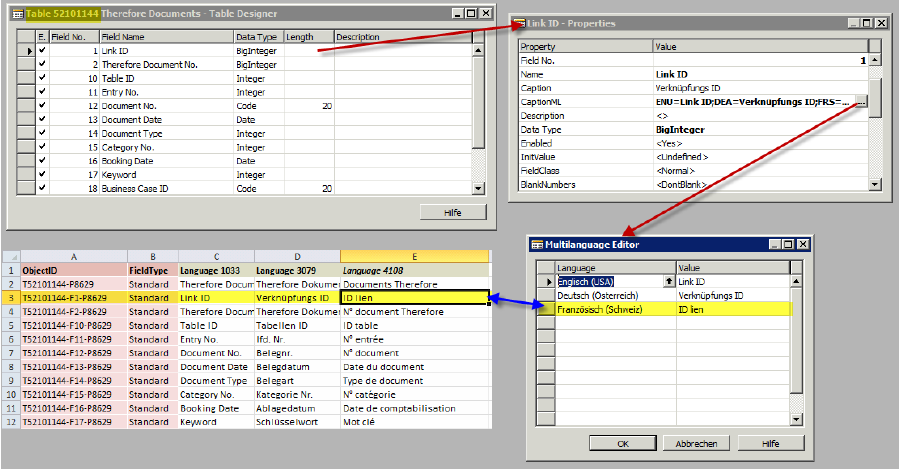Click the Link ID Properties window icon
The image size is (899, 470).
coord(520,22)
